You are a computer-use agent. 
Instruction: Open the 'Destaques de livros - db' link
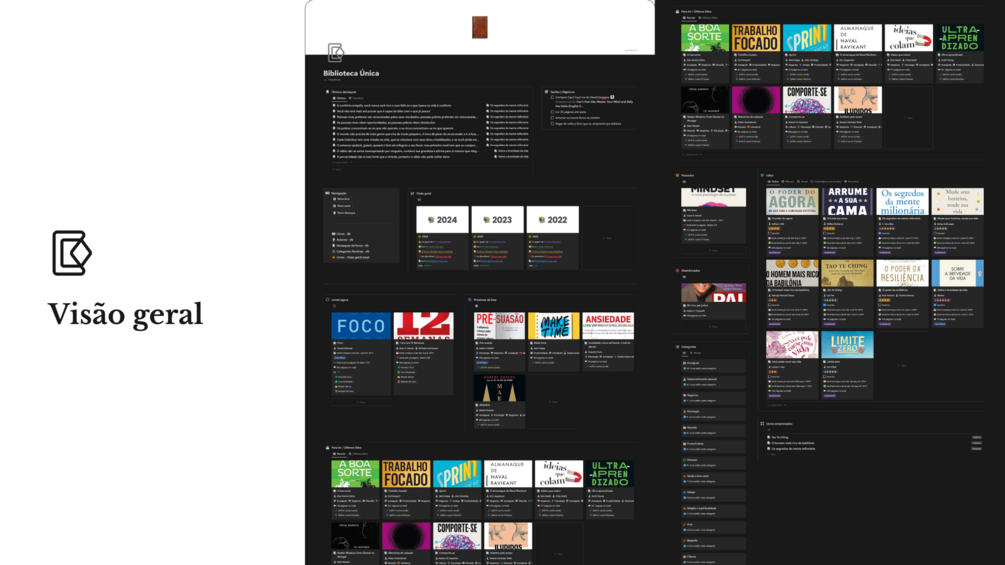click(x=351, y=245)
